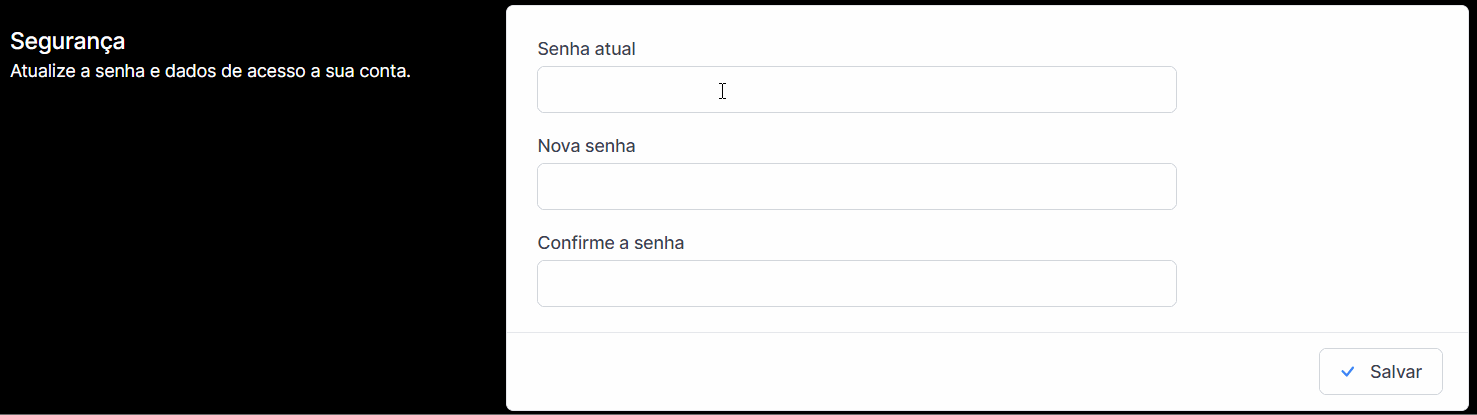Image resolution: width=1477 pixels, height=415 pixels.
Task: Click the Segurança section heading
Action: click(x=67, y=42)
